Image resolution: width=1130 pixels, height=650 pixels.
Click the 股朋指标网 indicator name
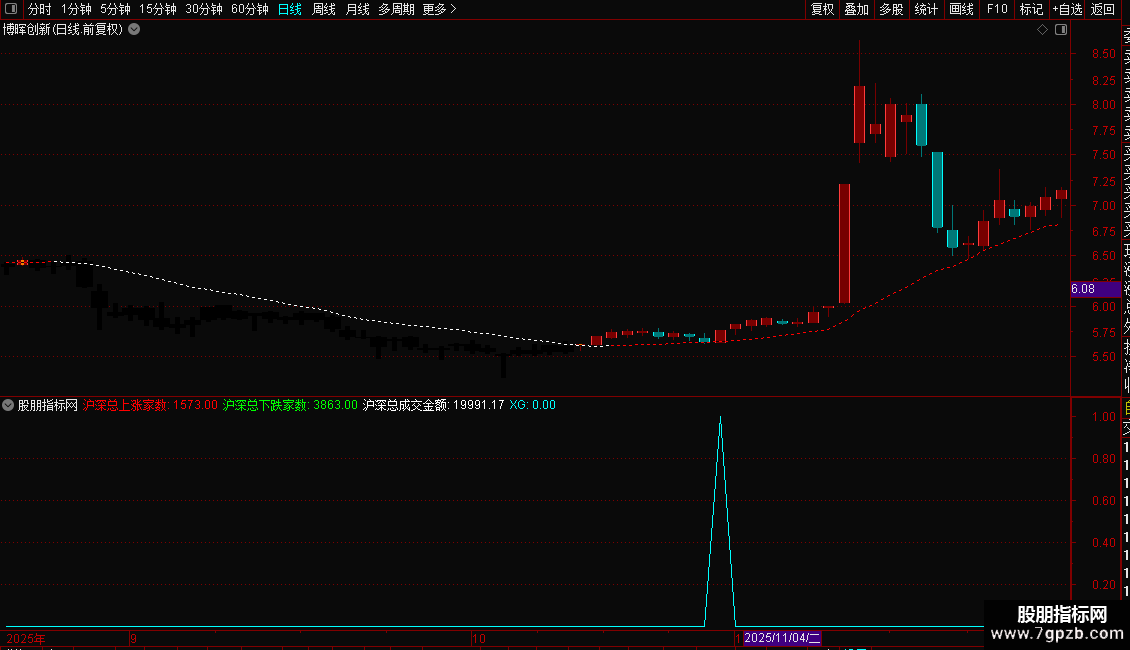tap(48, 405)
